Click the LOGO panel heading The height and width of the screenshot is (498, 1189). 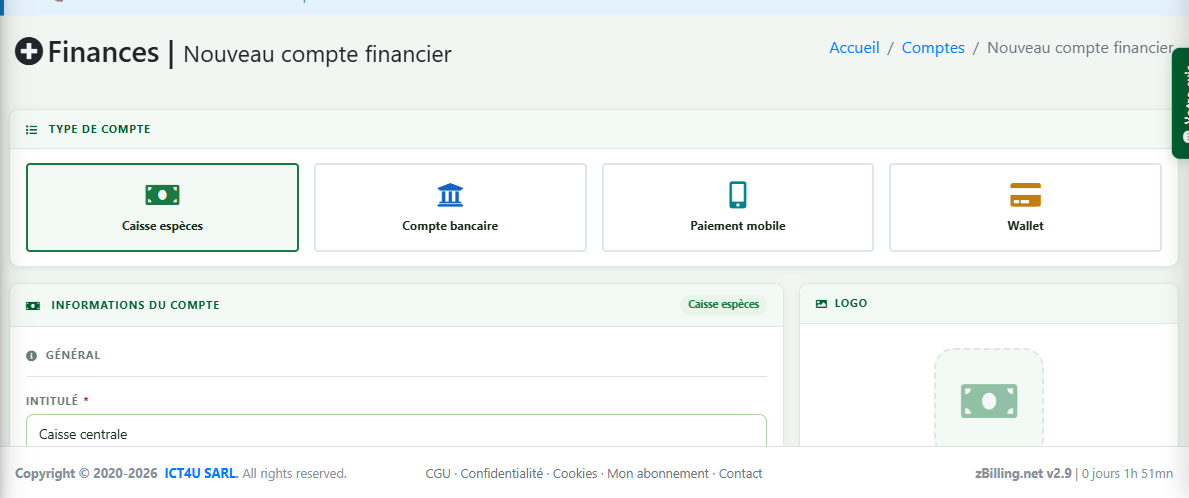pos(851,303)
